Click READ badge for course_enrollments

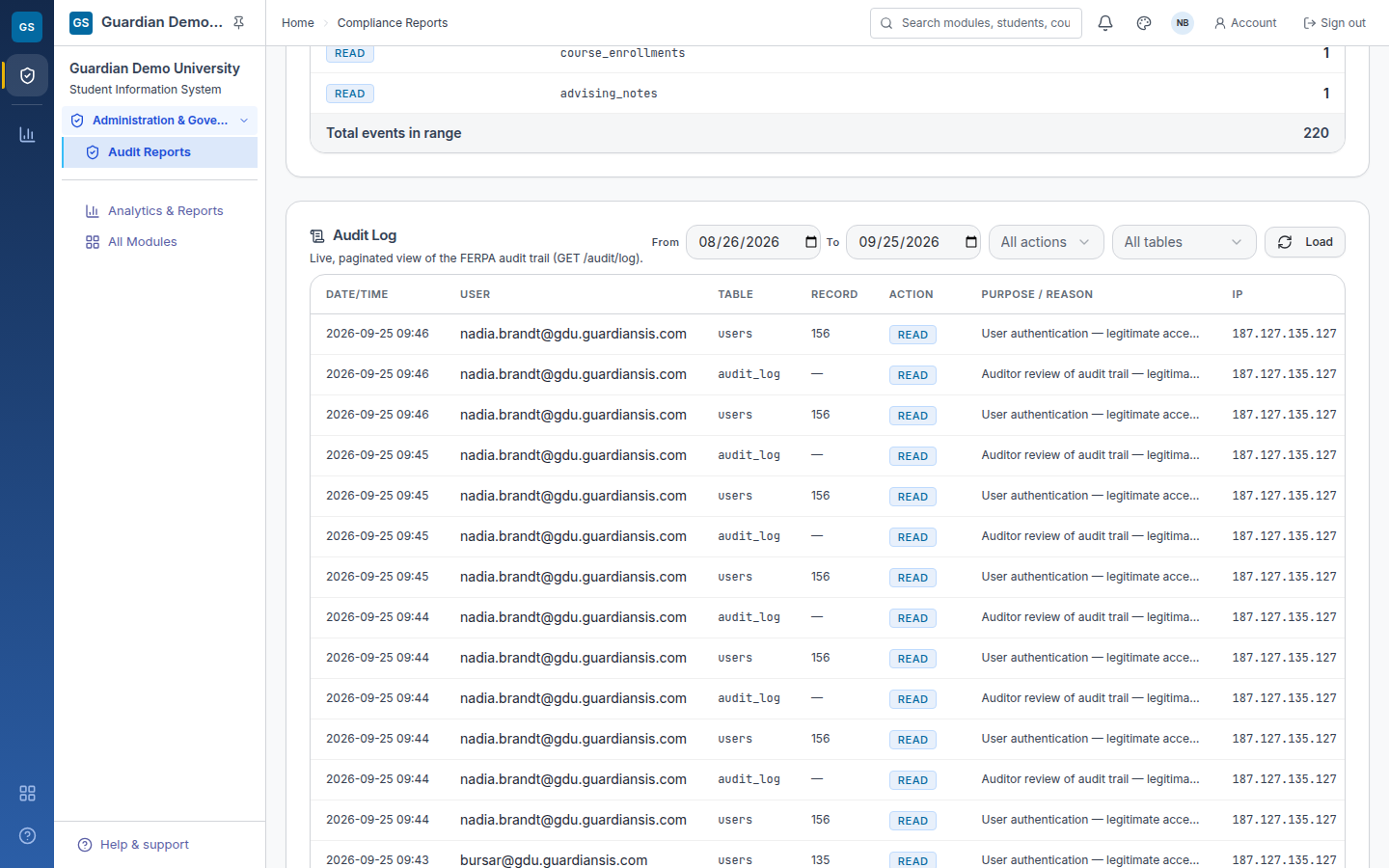[x=350, y=53]
